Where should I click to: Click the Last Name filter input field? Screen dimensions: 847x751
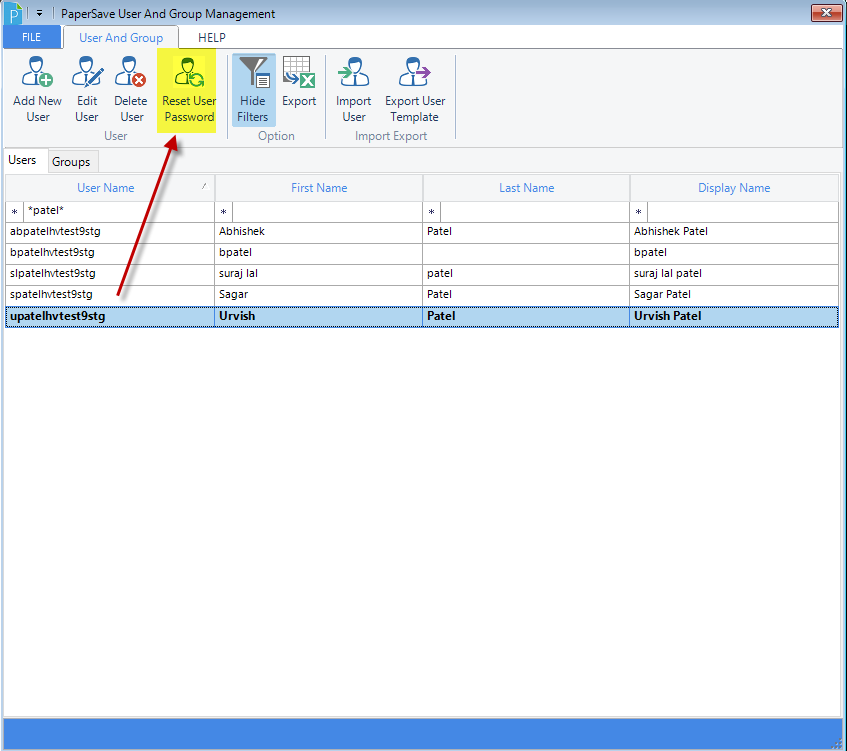[535, 212]
